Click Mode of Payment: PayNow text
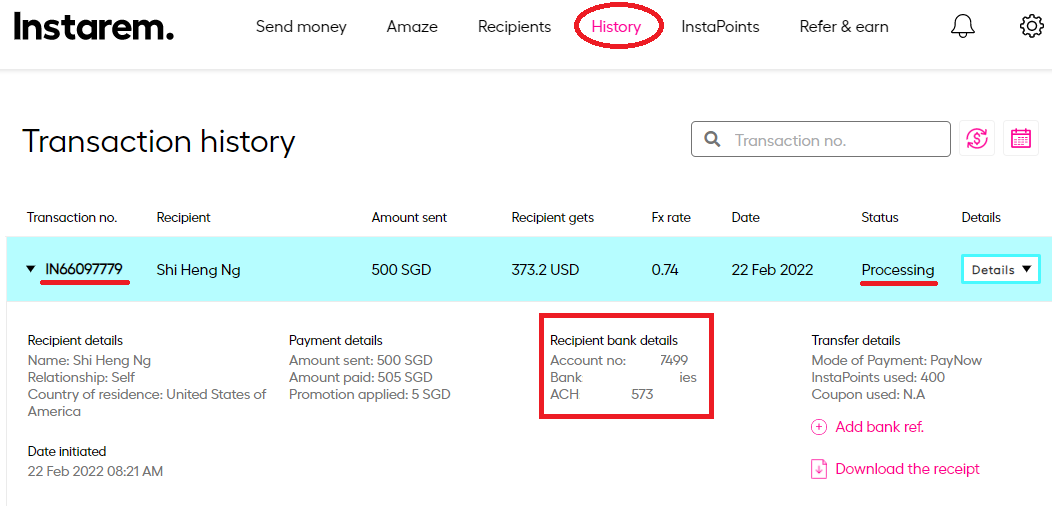Screen dimensions: 1052x506 coord(897,360)
